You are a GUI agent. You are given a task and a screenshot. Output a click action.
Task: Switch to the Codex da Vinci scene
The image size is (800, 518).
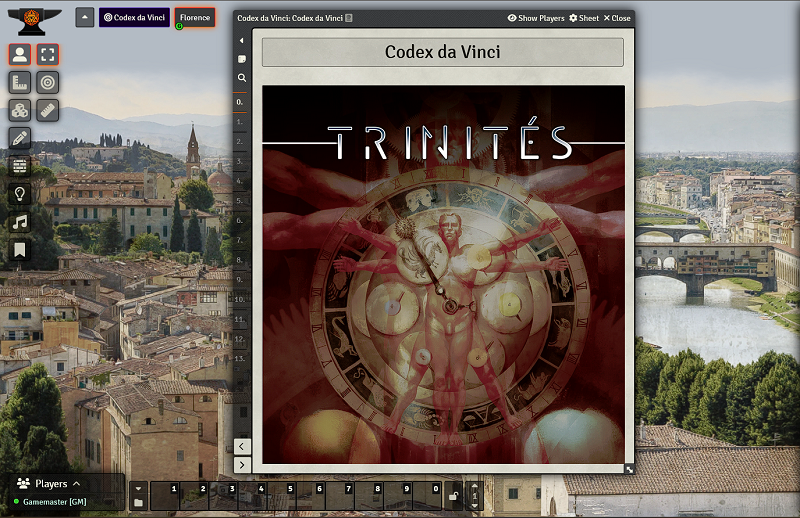pos(134,18)
